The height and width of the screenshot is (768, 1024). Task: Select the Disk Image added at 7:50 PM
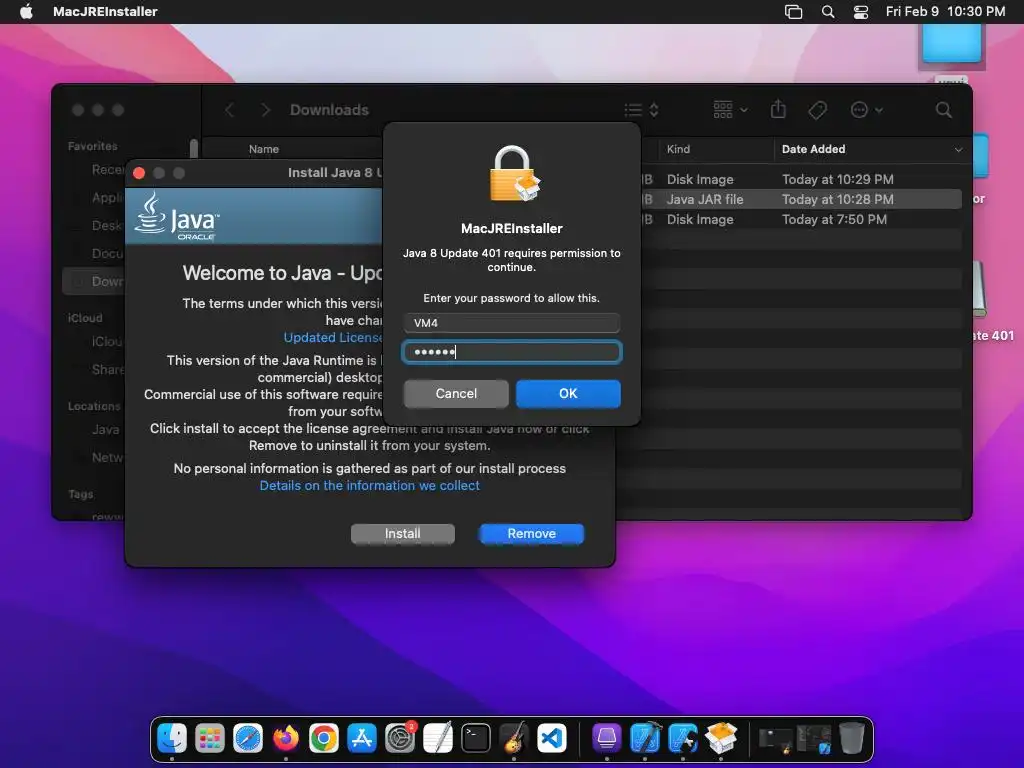tap(801, 219)
